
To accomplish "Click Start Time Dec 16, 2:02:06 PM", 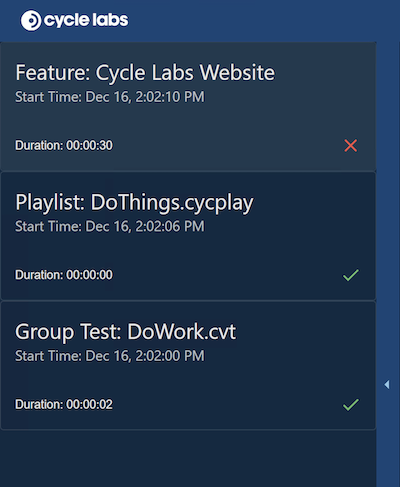I will pyautogui.click(x=110, y=226).
